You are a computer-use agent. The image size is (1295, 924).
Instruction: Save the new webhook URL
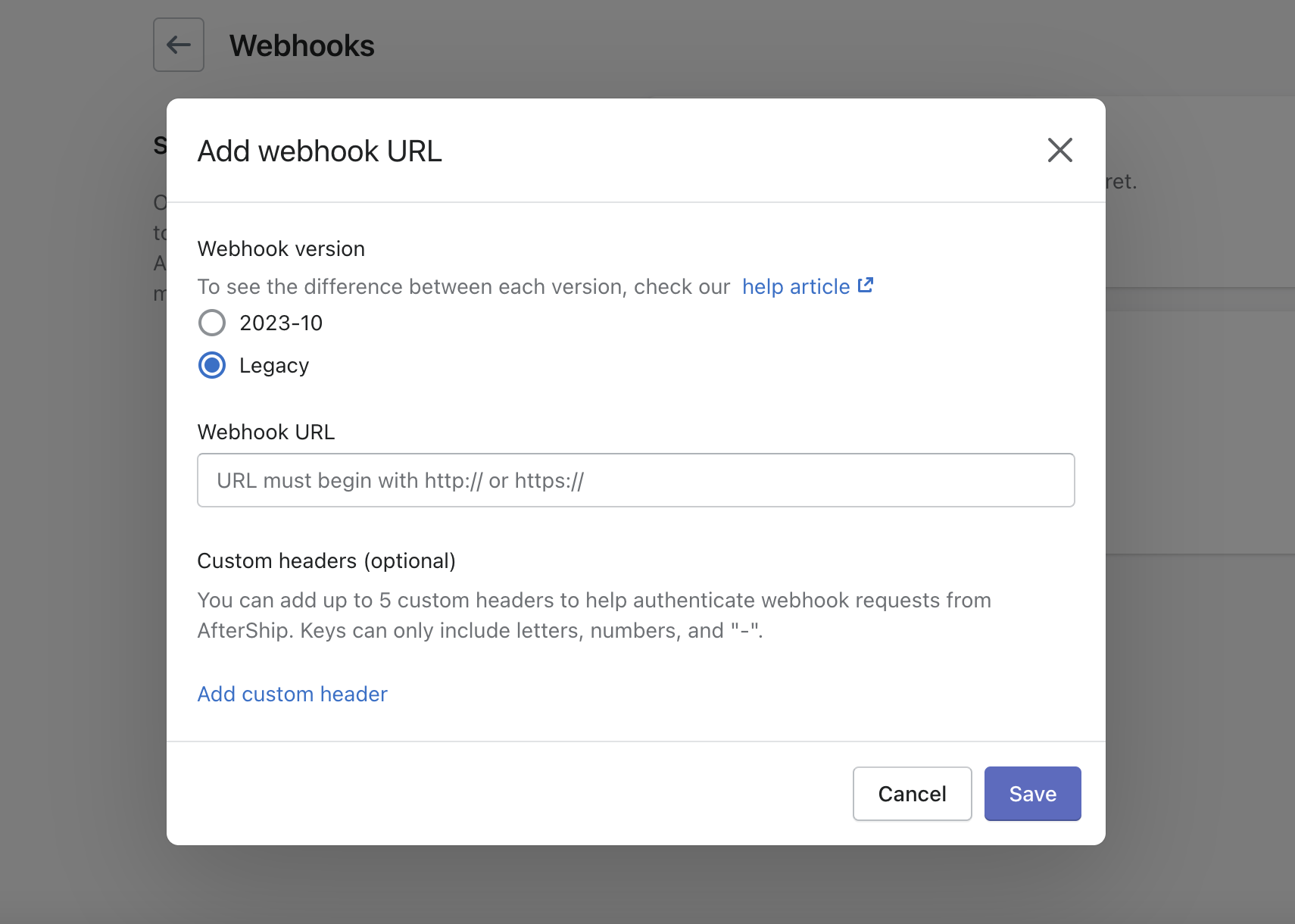tap(1032, 794)
